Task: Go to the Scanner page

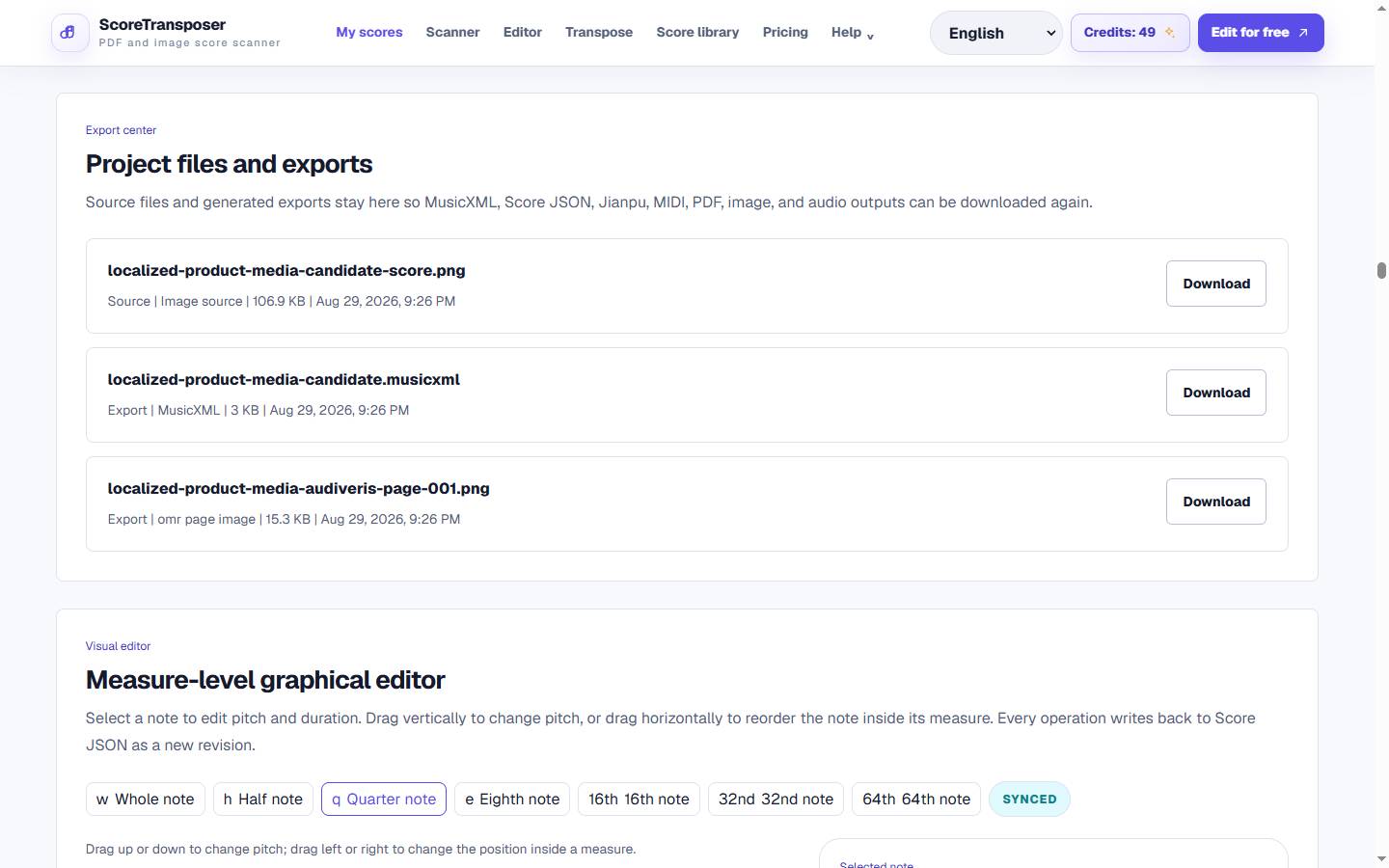Action: 452,32
